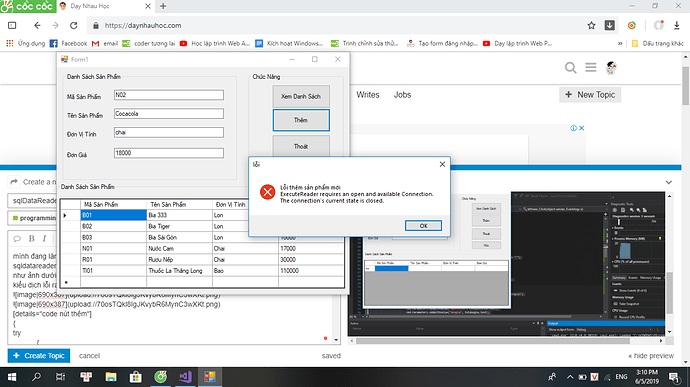Expand the hidden bookmarks chevron
This screenshot has width=690, height=387.
[620, 44]
